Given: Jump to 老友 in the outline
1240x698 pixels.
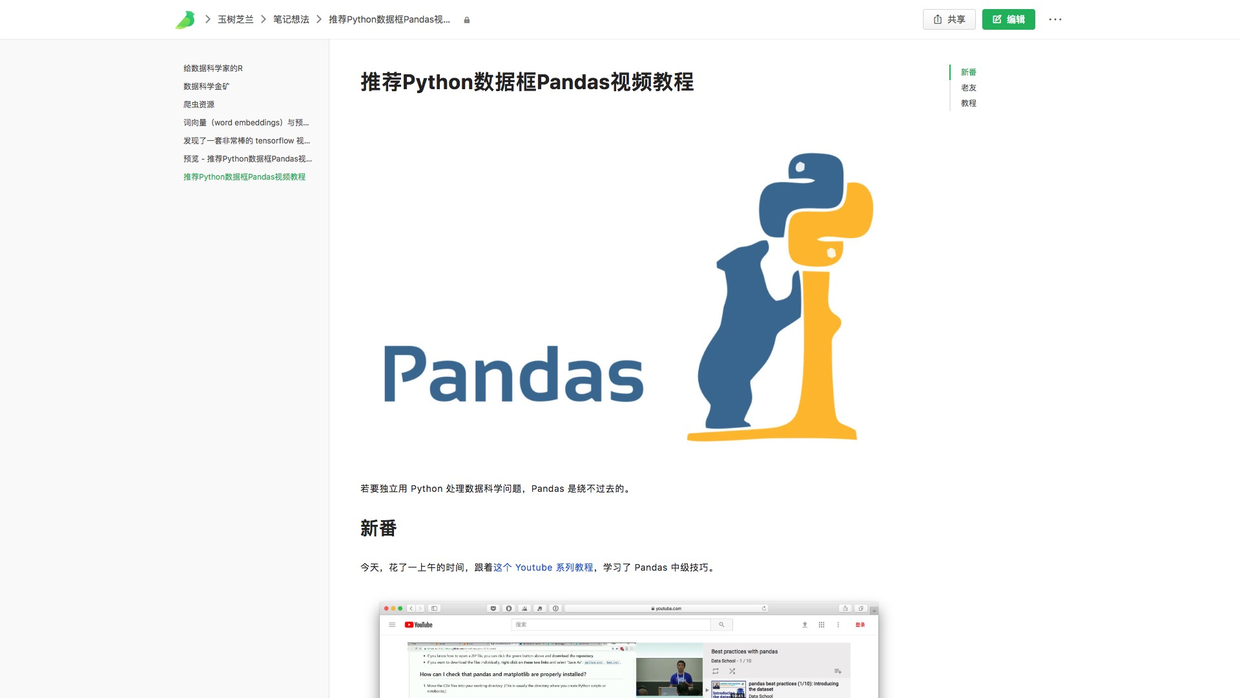Looking at the screenshot, I should (x=968, y=88).
